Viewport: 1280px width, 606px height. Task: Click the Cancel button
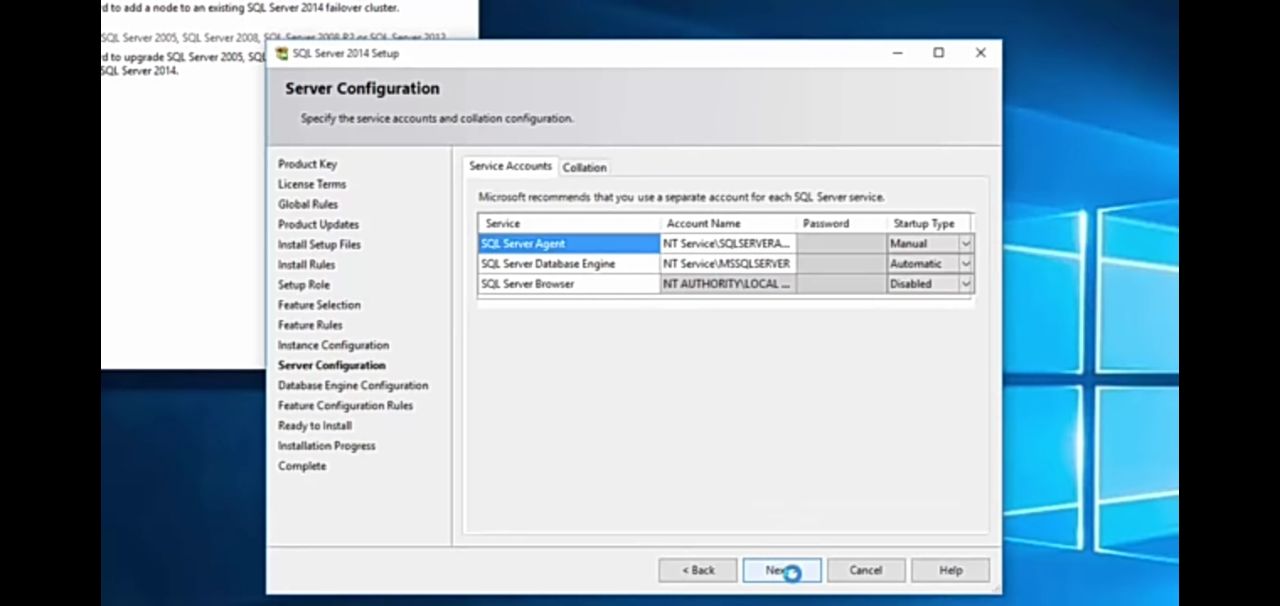point(866,570)
